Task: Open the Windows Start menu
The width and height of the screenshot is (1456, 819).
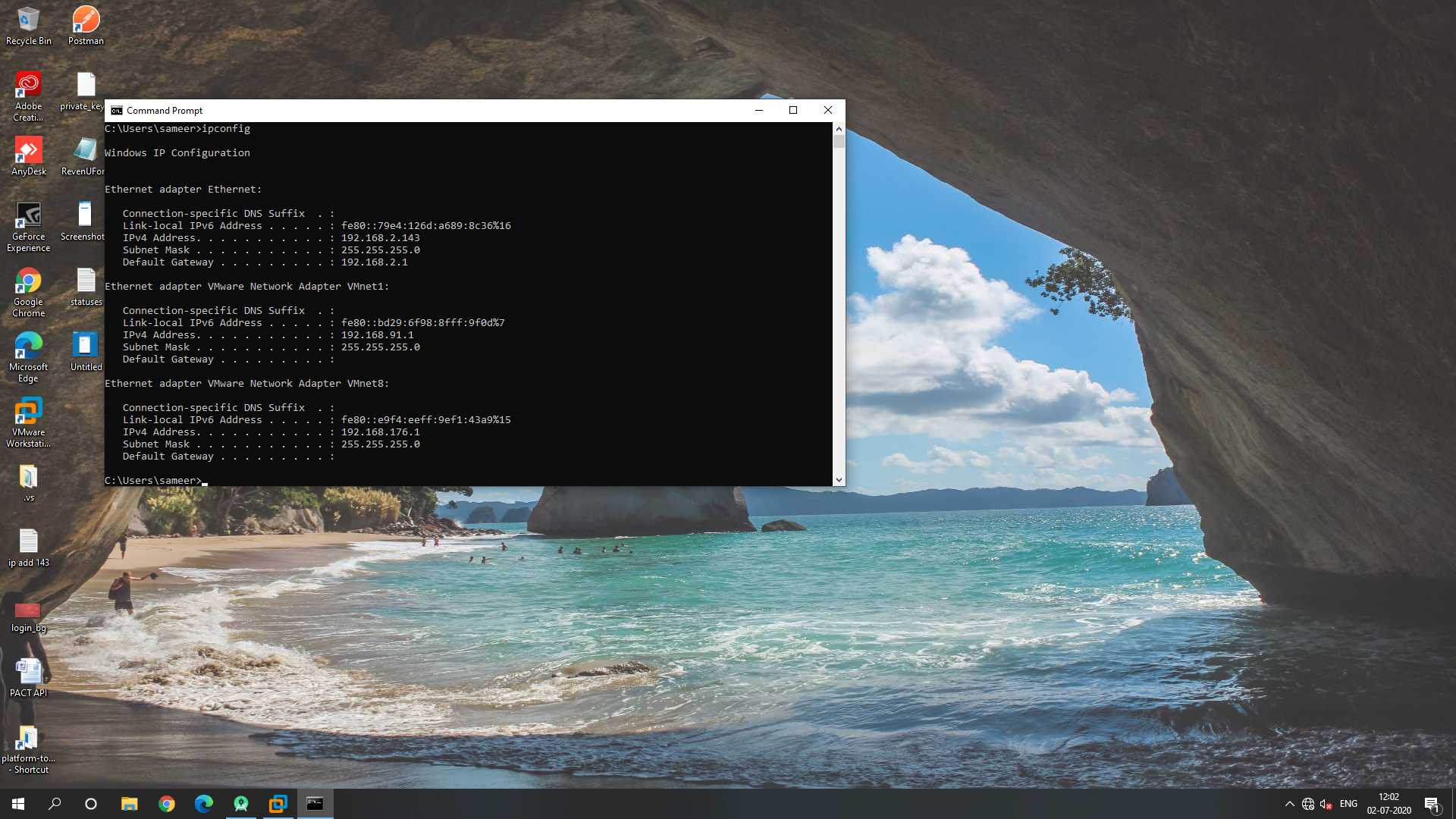Action: point(18,804)
